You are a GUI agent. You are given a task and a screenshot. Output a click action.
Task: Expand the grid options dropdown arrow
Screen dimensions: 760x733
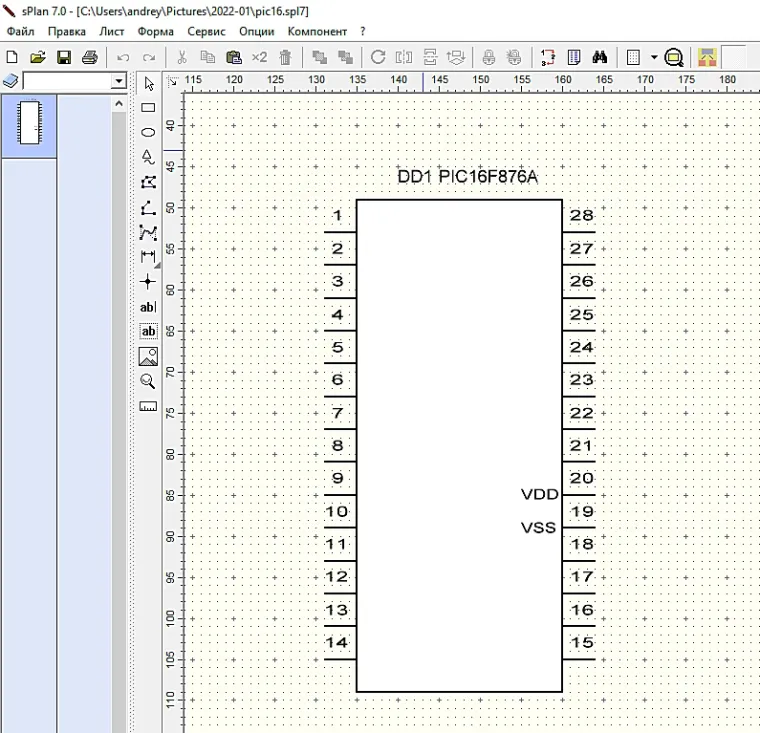pos(654,58)
